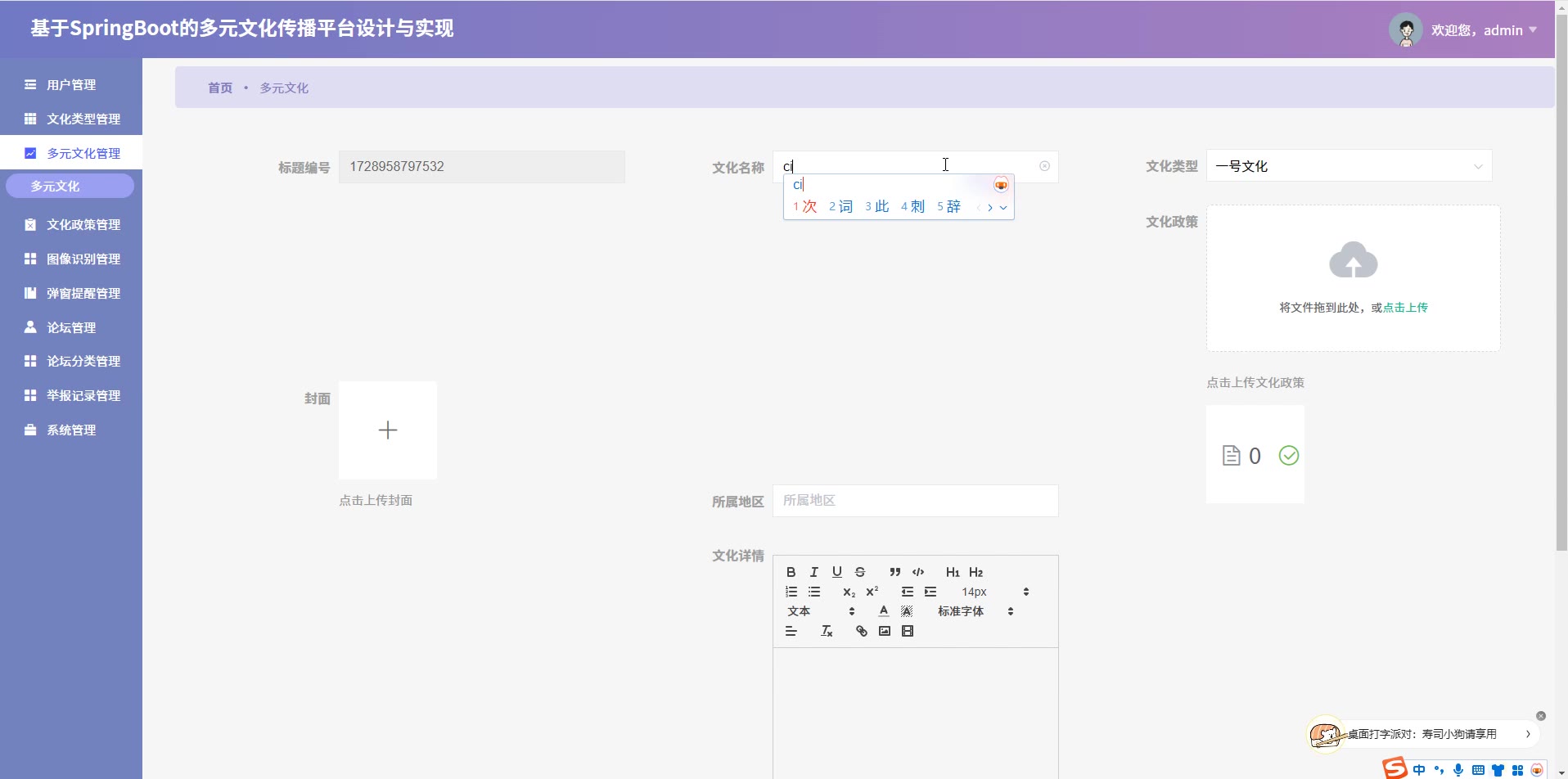Pick the text color swatch button
The width and height of the screenshot is (1568, 779).
click(x=883, y=611)
